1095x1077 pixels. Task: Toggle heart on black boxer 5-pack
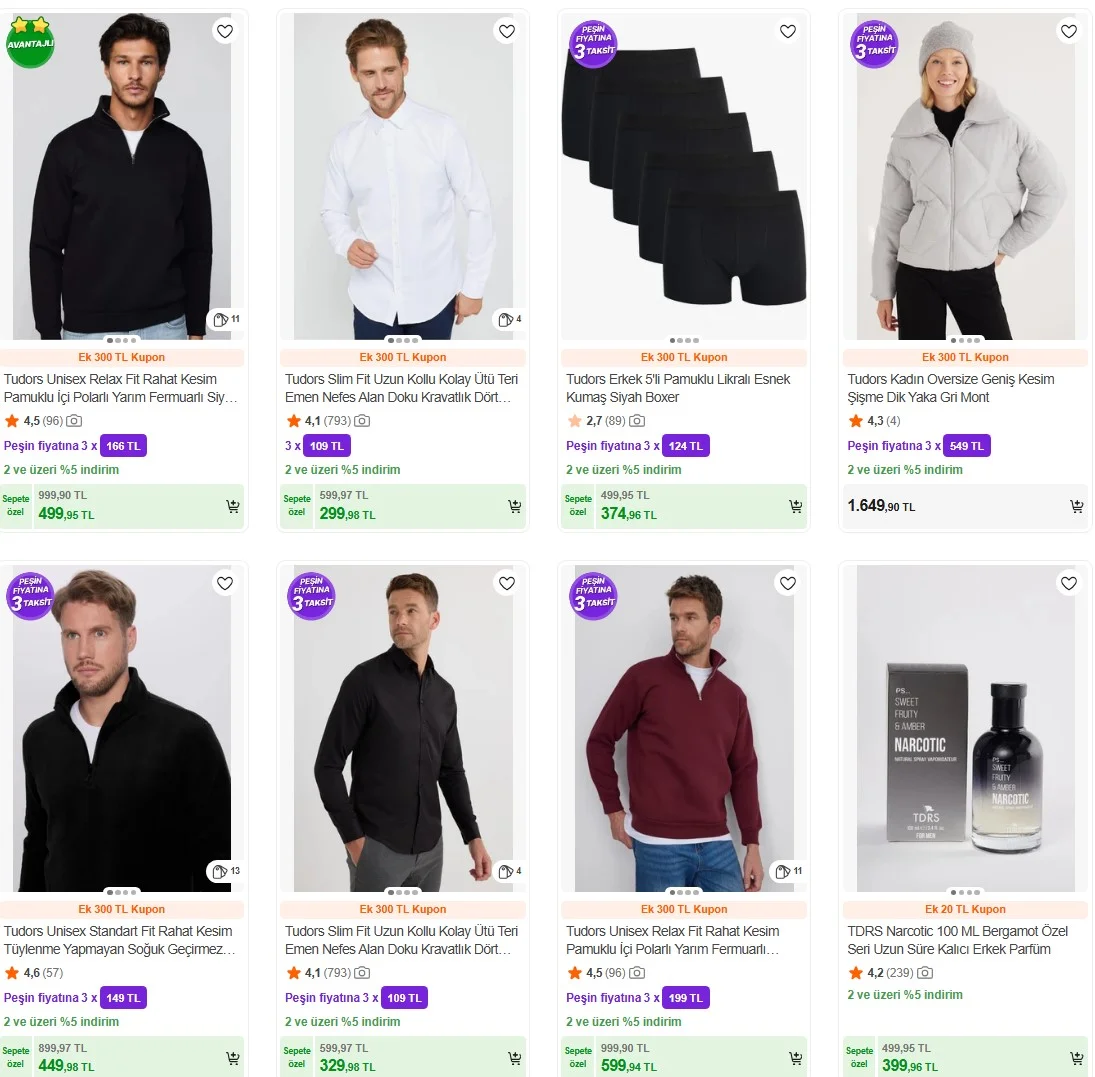pyautogui.click(x=788, y=31)
